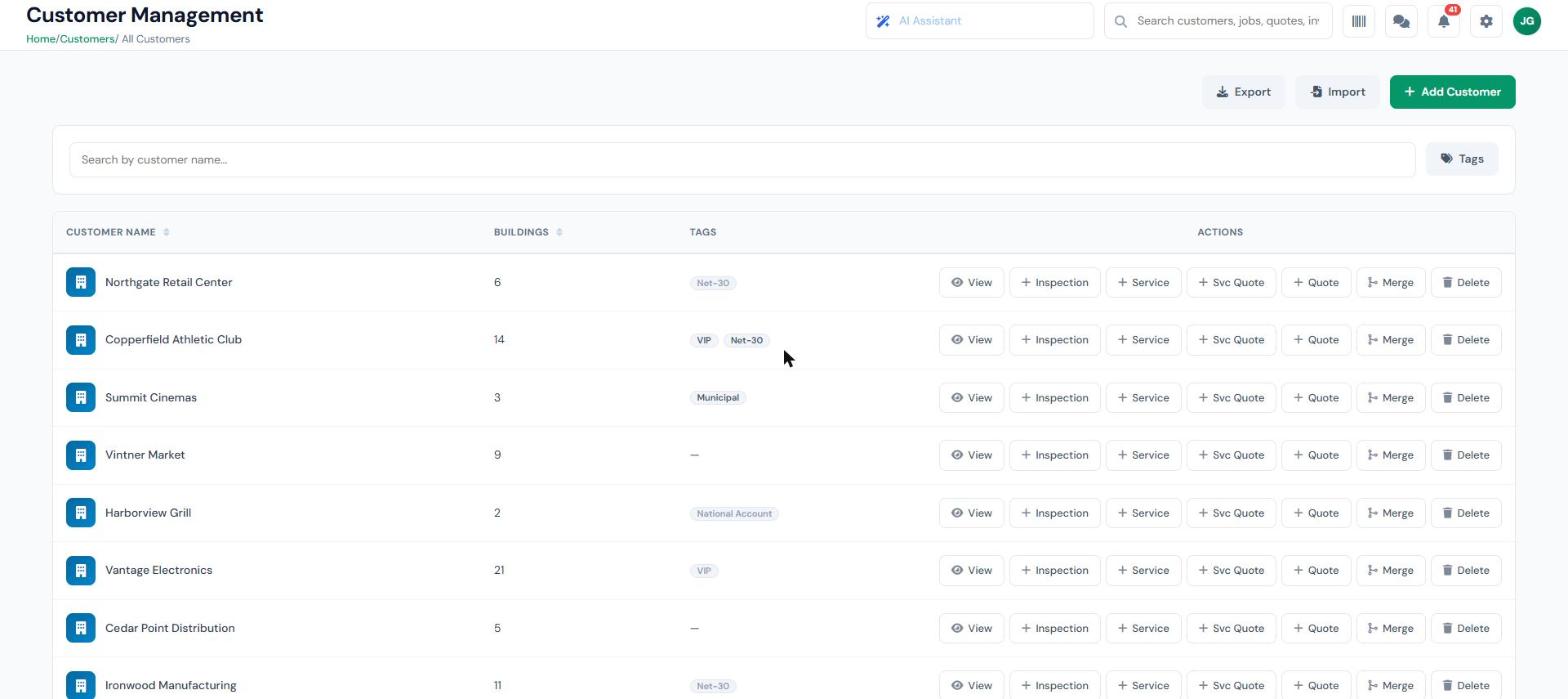Create Svc Quote for Ironwood Manufacturing
1568x699 pixels.
tap(1231, 685)
